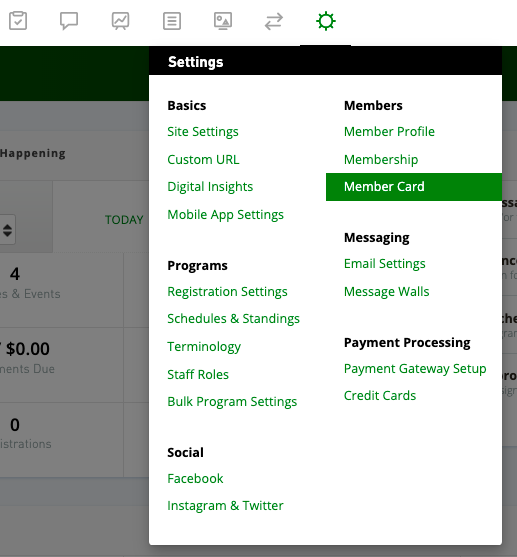The width and height of the screenshot is (517, 557).
Task: Open the document list icon
Action: 172,21
